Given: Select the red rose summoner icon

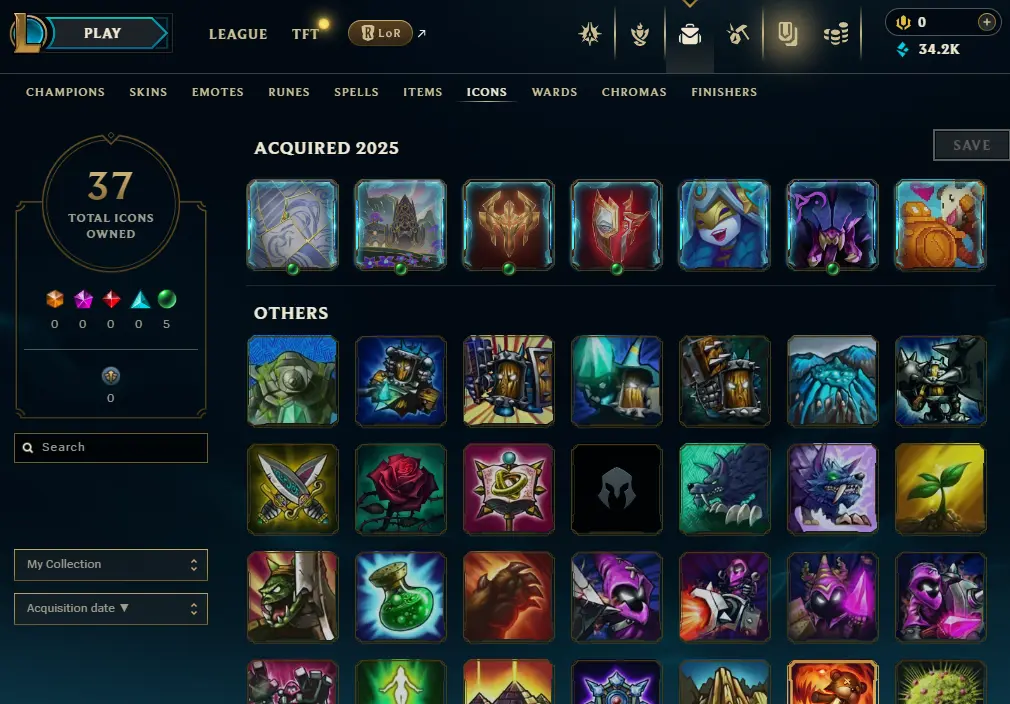Looking at the screenshot, I should (x=401, y=489).
